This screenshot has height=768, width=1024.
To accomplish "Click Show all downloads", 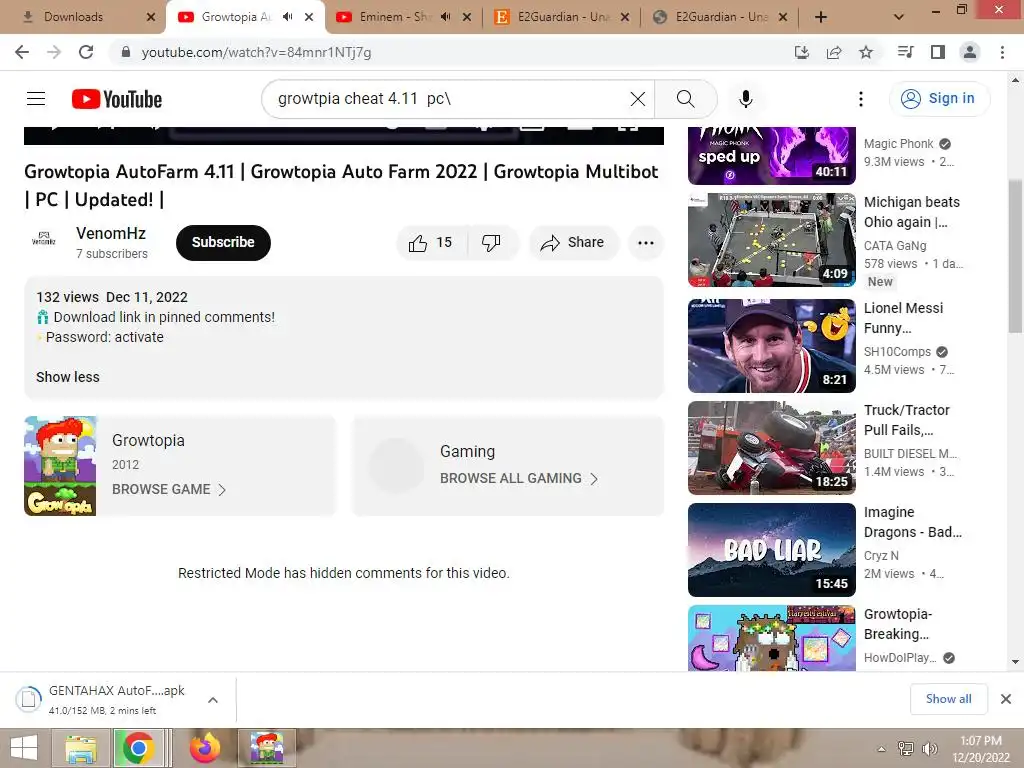I will [948, 699].
